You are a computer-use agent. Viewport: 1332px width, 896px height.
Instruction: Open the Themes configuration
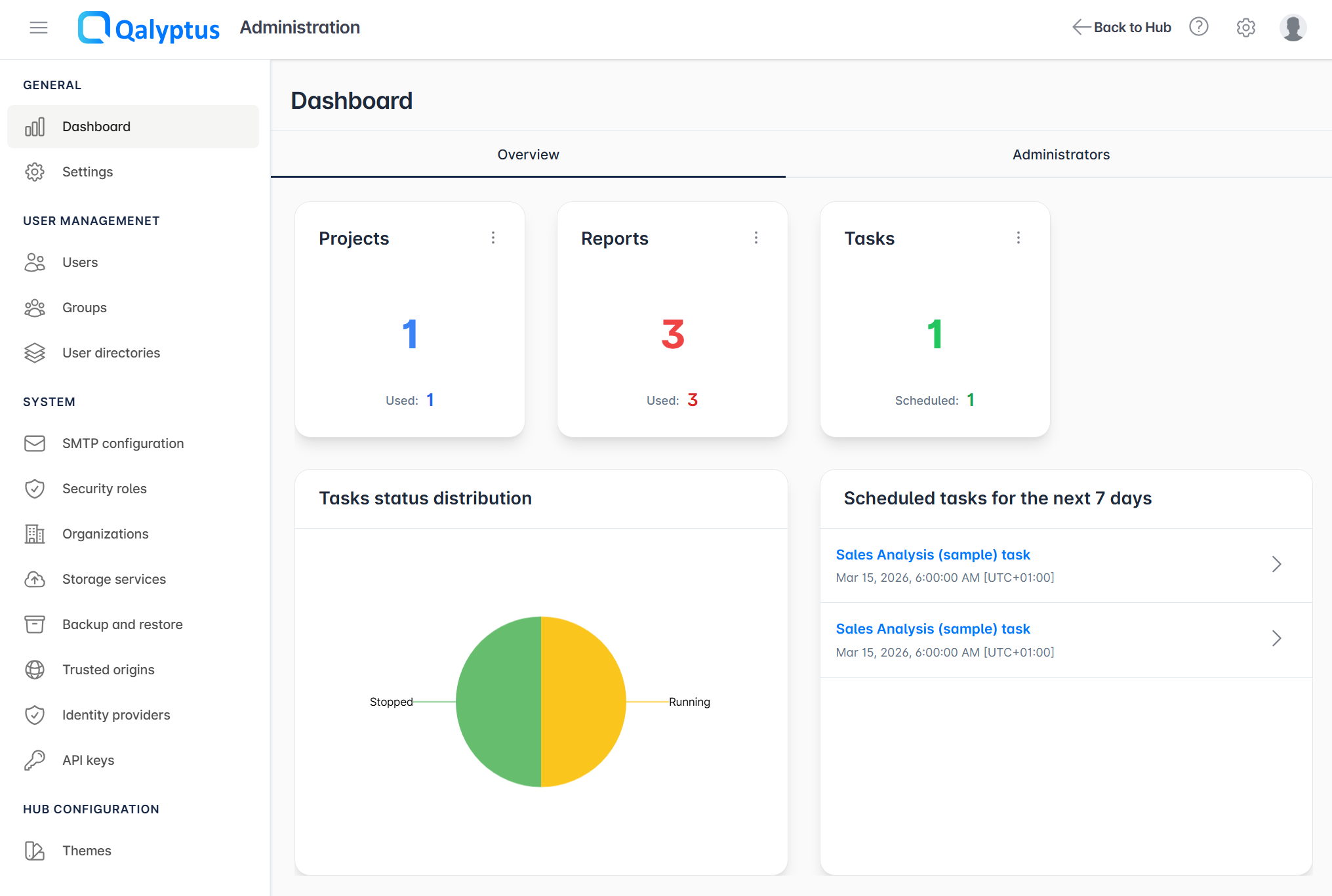click(88, 850)
